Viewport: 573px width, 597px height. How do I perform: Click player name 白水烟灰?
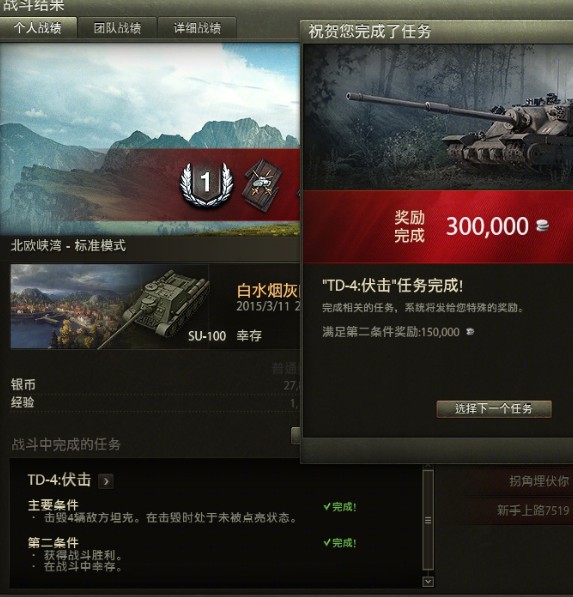click(268, 291)
